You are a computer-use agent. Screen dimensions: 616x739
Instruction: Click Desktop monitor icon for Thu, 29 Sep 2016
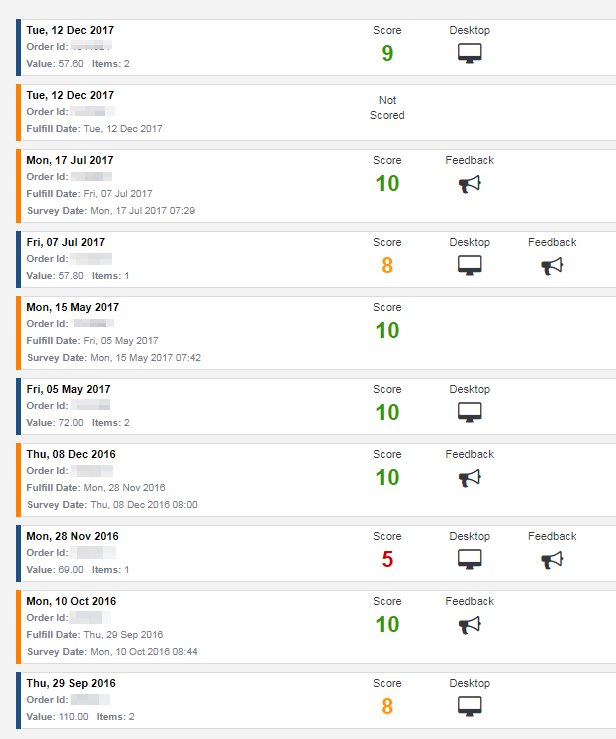click(x=469, y=706)
